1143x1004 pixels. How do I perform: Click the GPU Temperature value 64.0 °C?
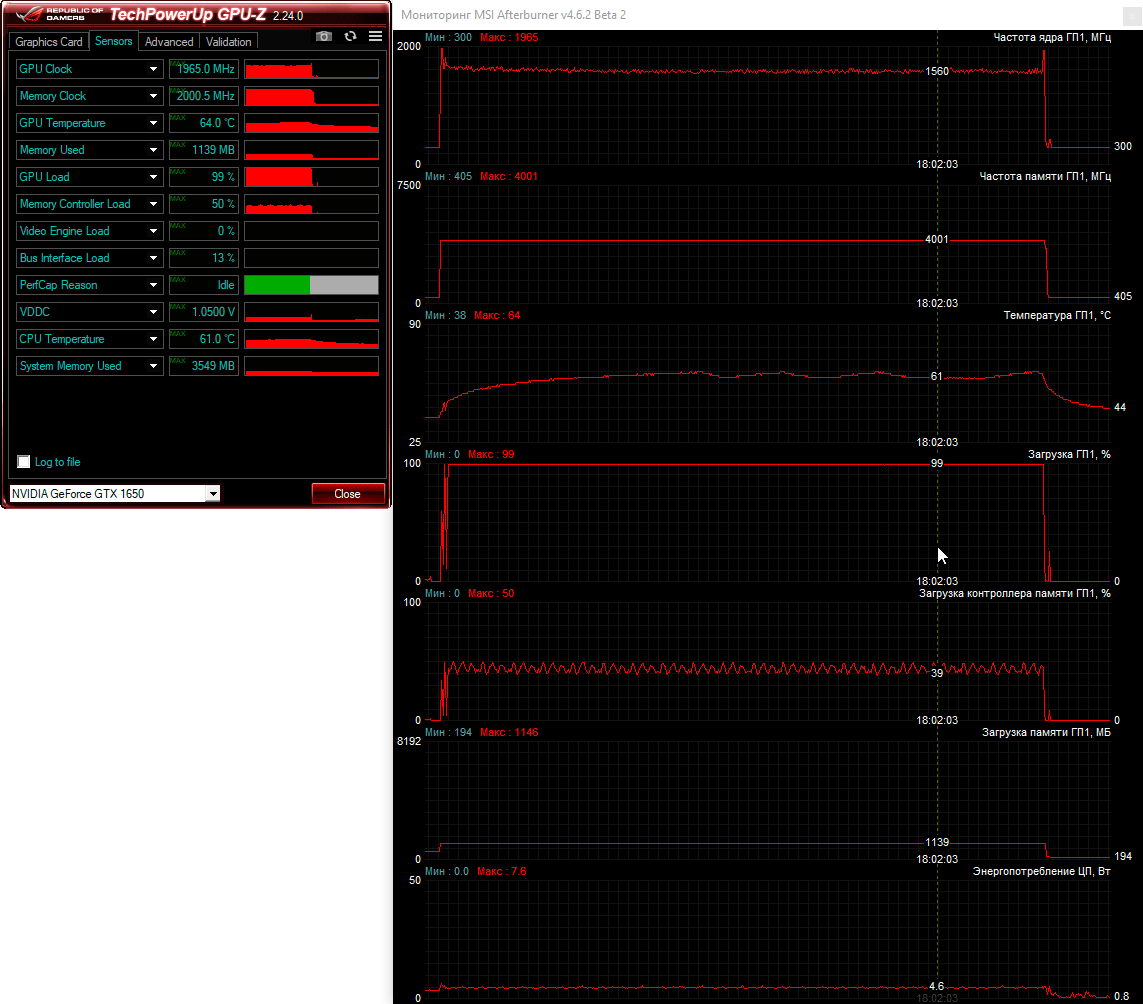(204, 123)
